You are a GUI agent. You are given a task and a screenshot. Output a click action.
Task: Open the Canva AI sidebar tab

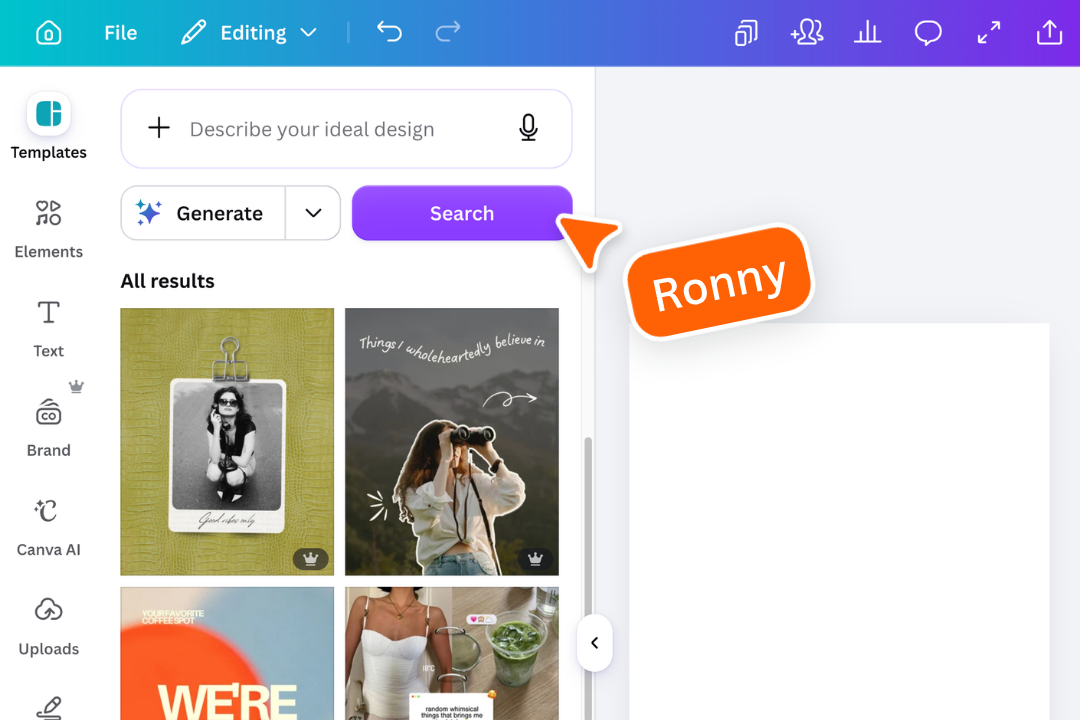[x=48, y=527]
